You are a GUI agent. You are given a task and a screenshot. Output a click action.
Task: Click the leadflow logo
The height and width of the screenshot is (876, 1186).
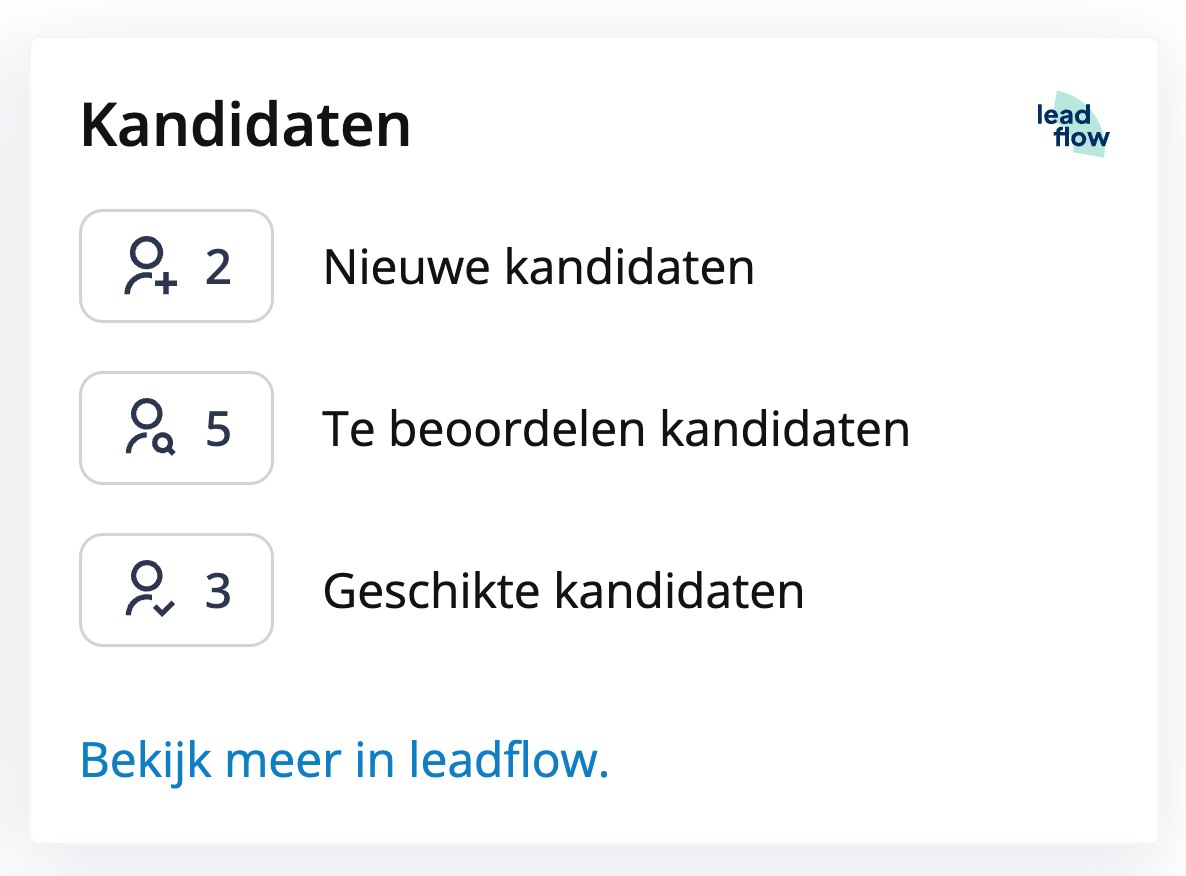pyautogui.click(x=1073, y=126)
